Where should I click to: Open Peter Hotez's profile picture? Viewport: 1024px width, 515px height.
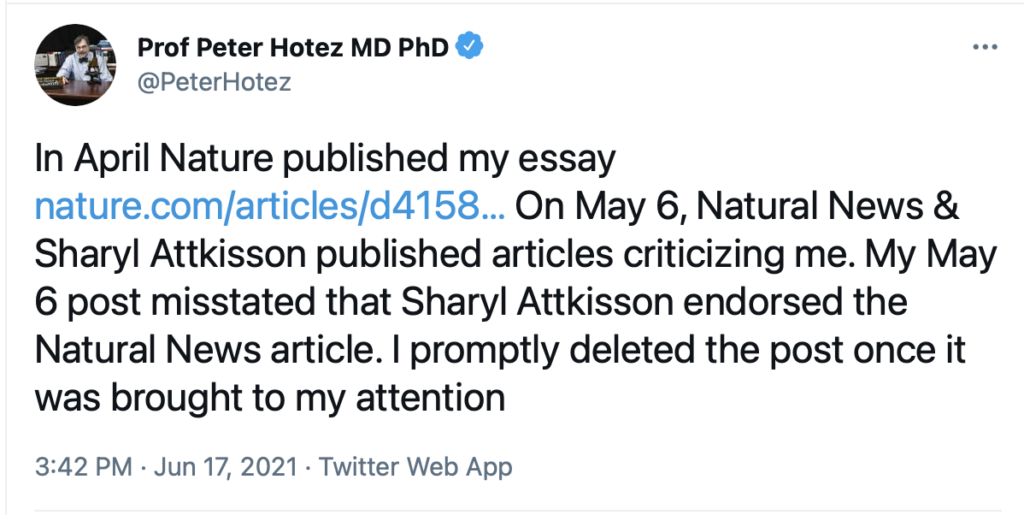(75, 65)
